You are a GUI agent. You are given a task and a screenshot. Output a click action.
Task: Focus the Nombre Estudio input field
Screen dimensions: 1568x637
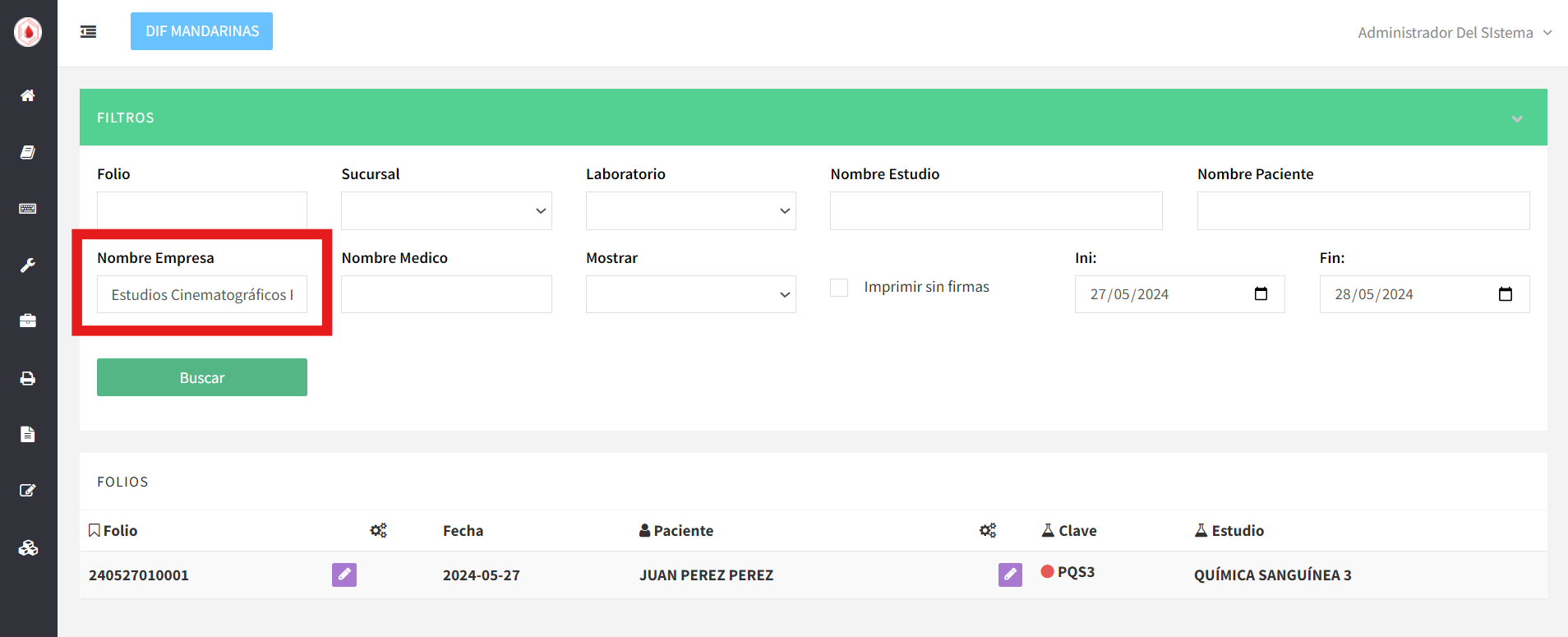coord(996,211)
